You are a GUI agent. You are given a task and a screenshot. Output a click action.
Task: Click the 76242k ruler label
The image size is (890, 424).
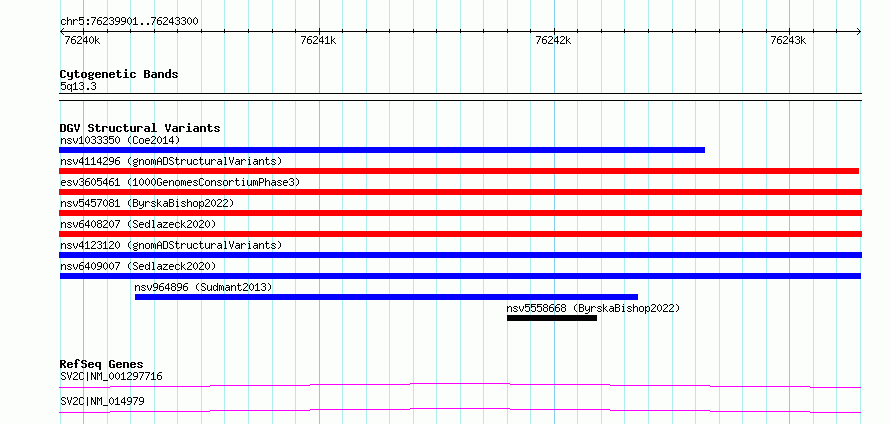(x=553, y=40)
